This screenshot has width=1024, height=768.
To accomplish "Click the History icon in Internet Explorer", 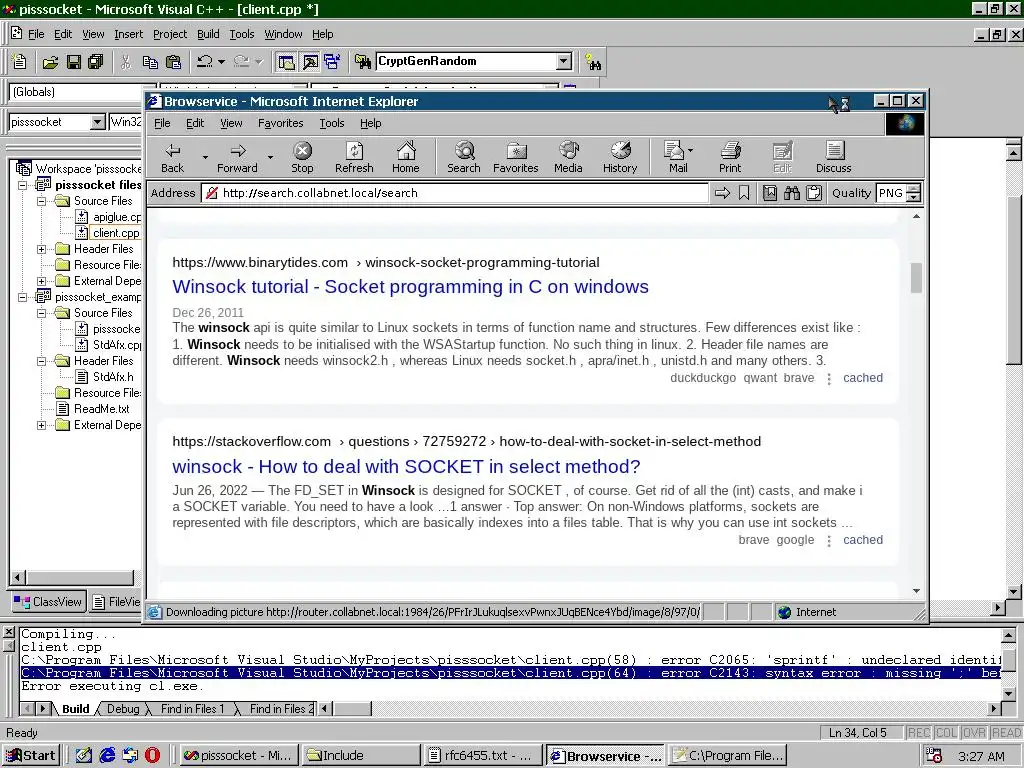I will [620, 157].
